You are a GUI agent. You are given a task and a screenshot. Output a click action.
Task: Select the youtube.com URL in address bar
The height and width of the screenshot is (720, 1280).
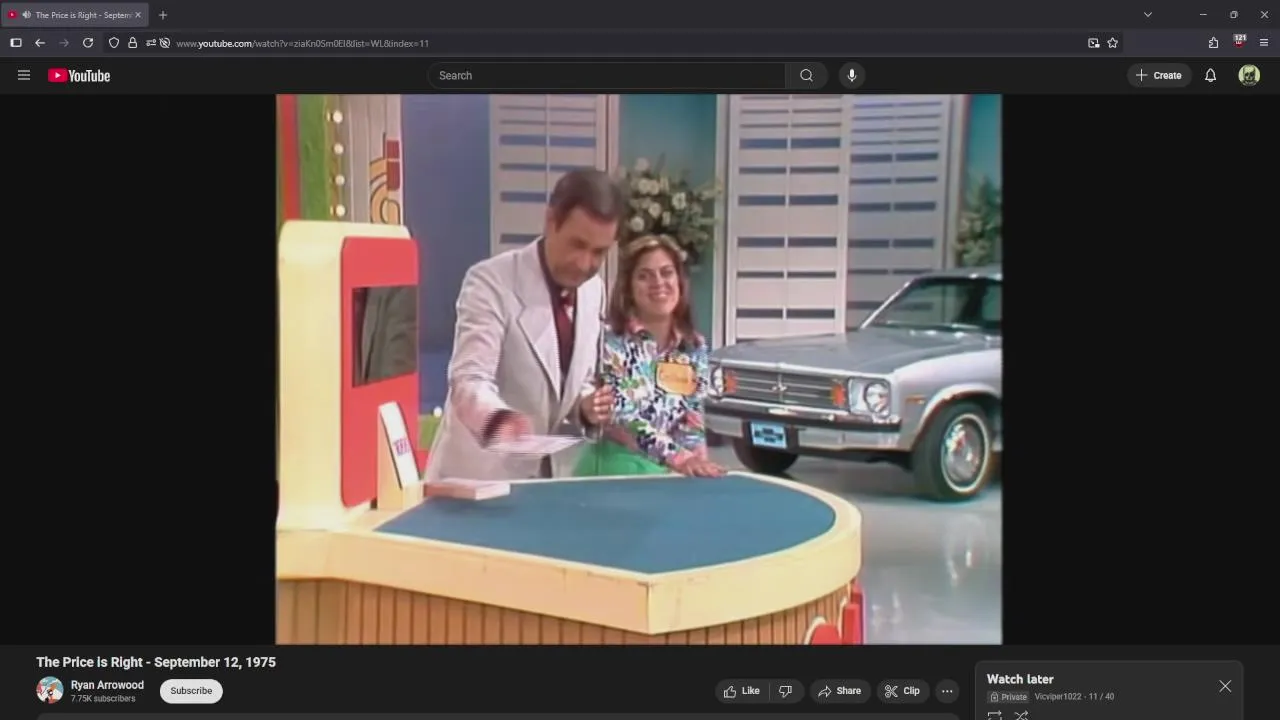click(x=303, y=43)
